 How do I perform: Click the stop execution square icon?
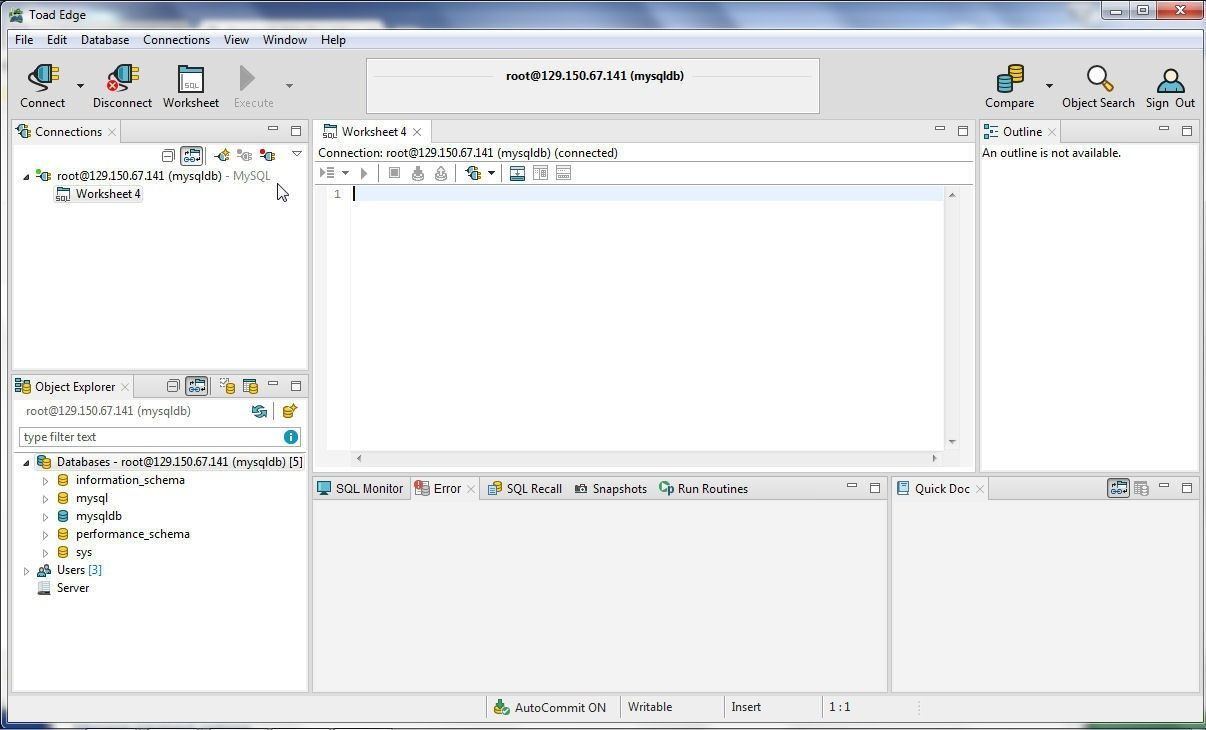394,173
